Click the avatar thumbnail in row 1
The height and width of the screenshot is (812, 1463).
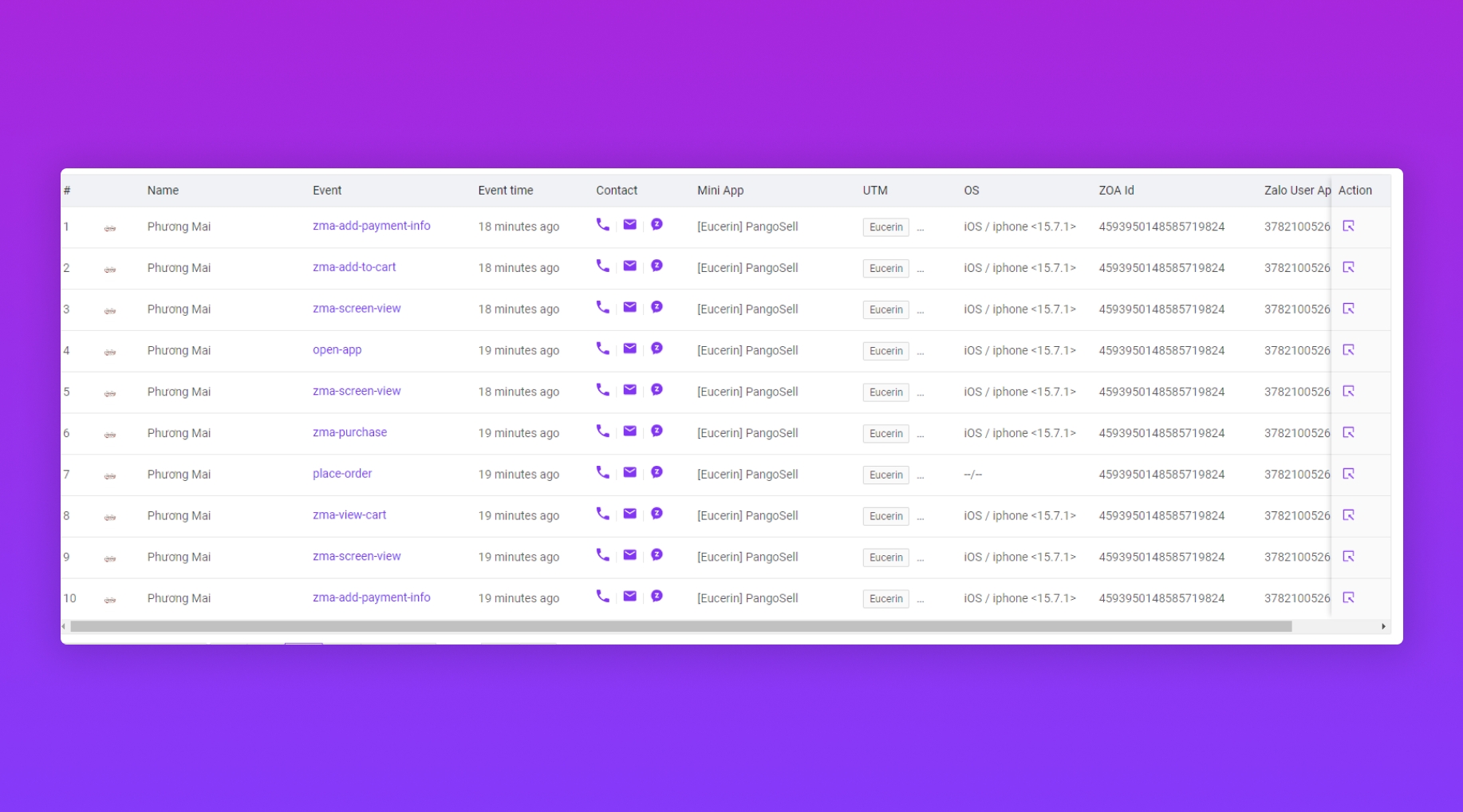[x=110, y=228]
